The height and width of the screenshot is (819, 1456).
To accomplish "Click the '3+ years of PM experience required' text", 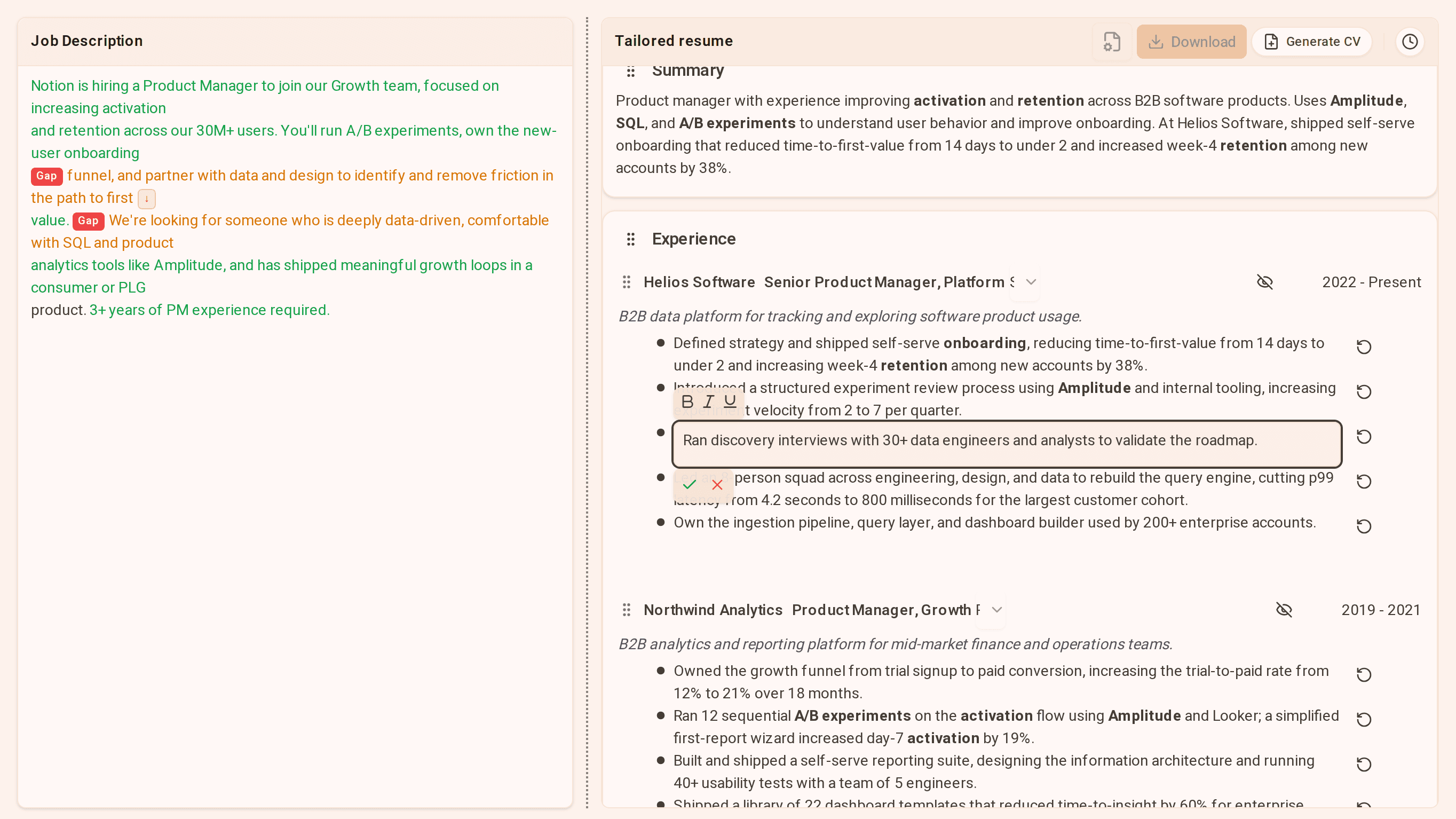I will click(x=209, y=310).
